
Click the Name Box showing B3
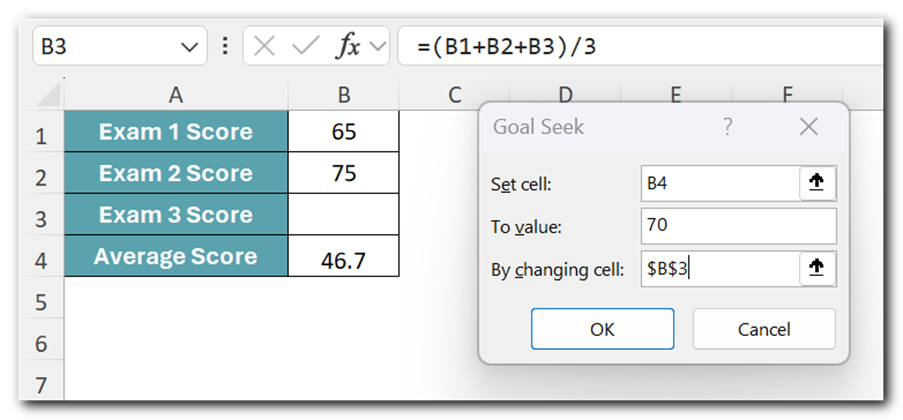click(120, 46)
